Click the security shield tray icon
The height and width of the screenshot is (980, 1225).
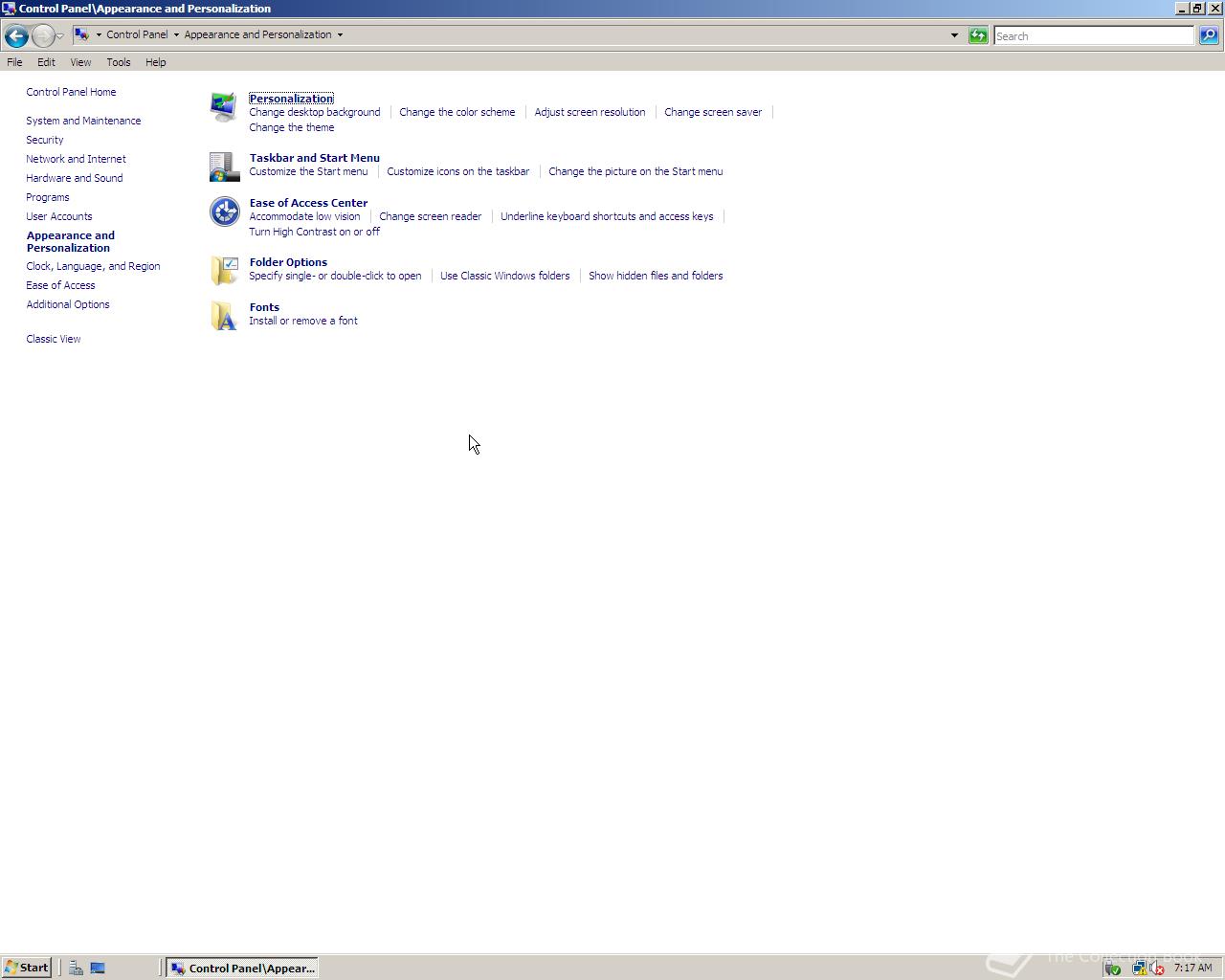coord(1112,968)
